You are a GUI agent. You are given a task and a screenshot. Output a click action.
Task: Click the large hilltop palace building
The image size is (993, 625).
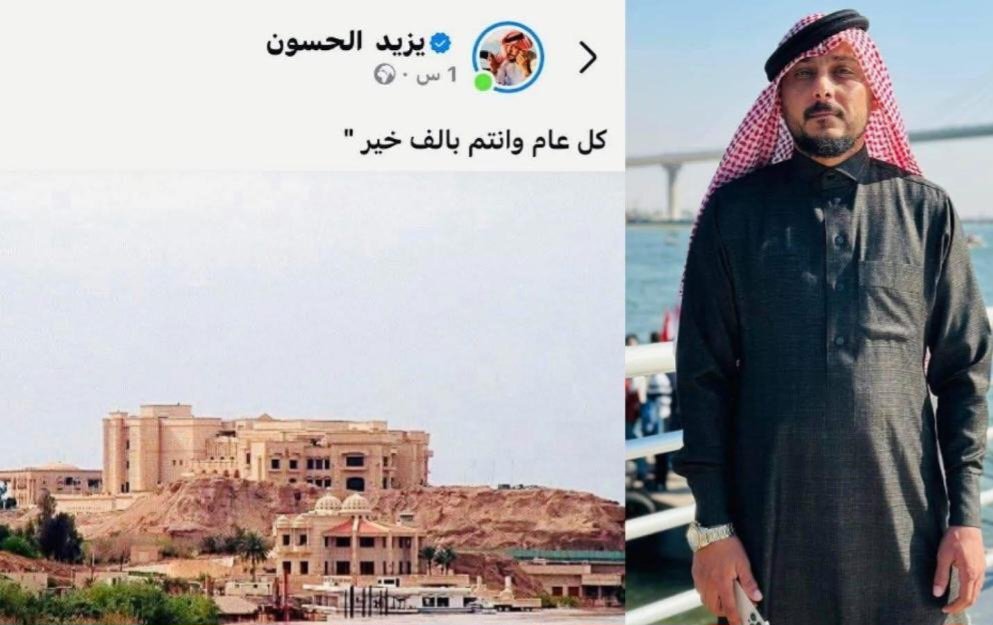point(266,448)
